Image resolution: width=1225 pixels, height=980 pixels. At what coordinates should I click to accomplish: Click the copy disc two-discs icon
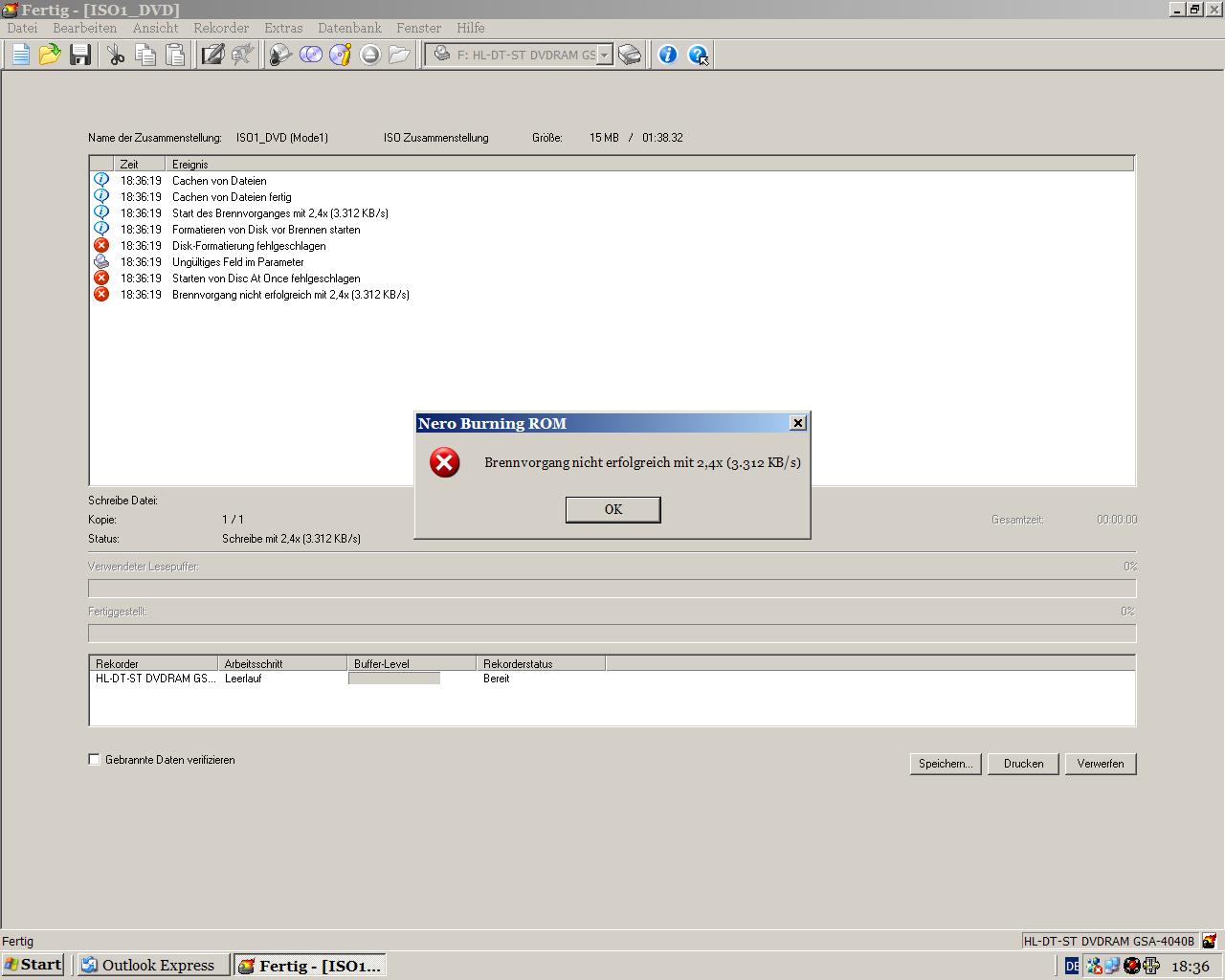point(310,55)
